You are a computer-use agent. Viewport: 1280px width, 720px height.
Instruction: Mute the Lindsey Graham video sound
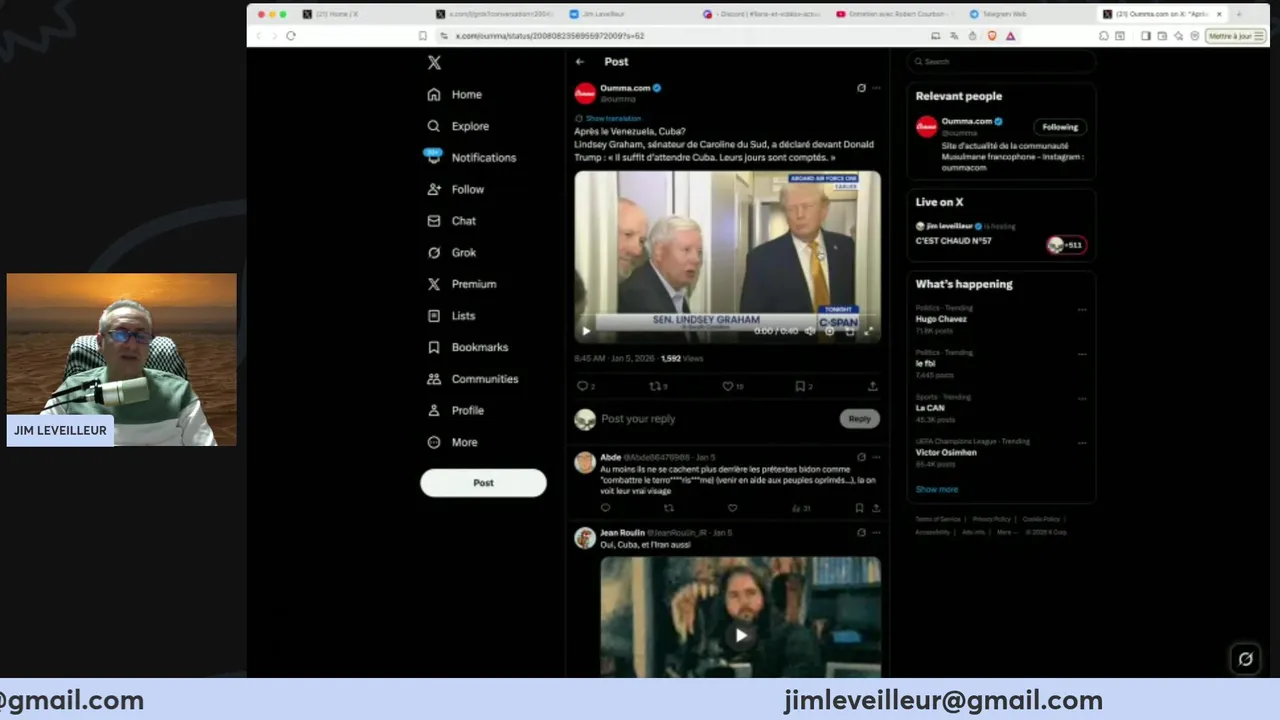(x=810, y=331)
